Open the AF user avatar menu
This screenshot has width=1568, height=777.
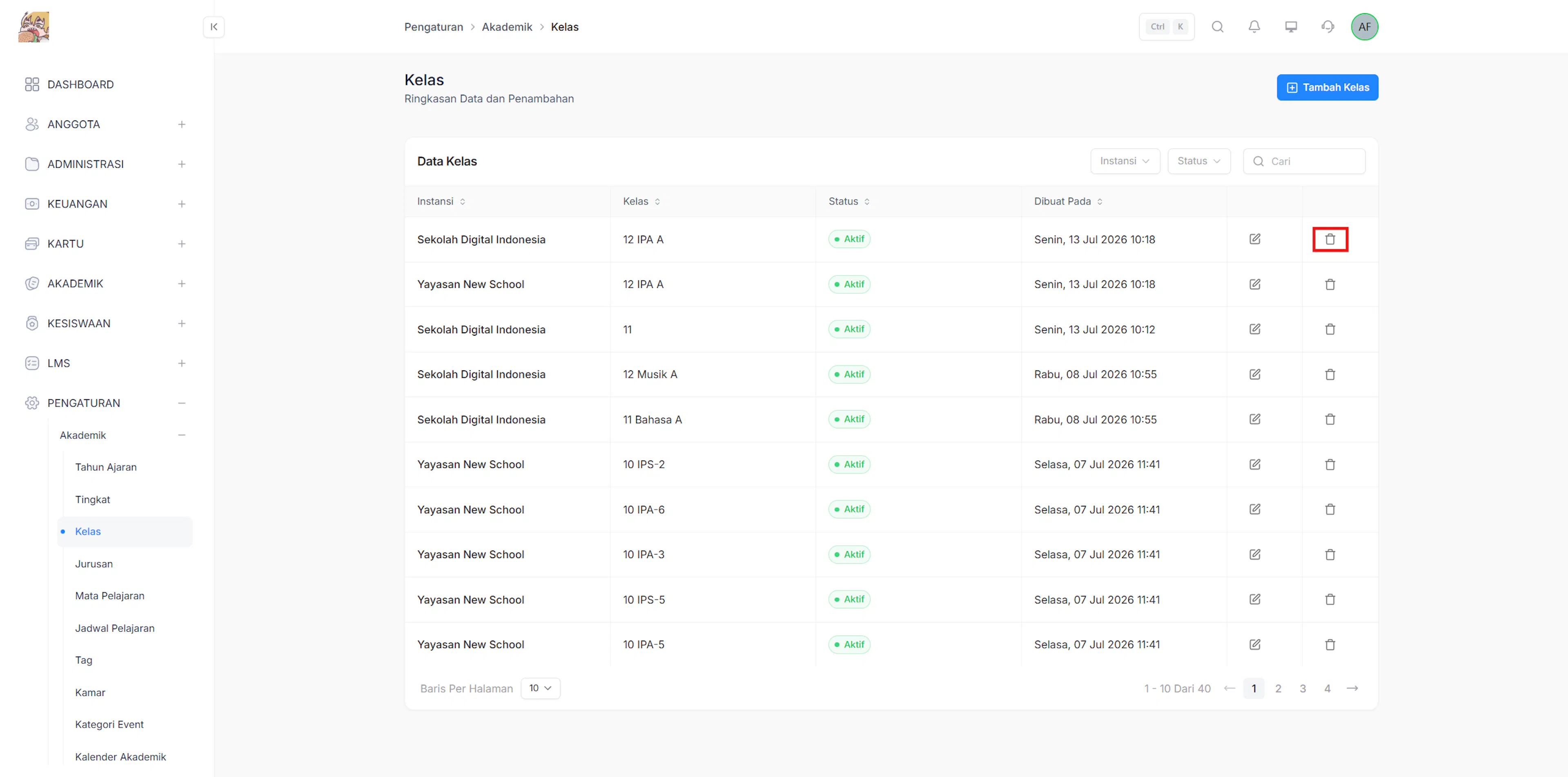point(1364,27)
